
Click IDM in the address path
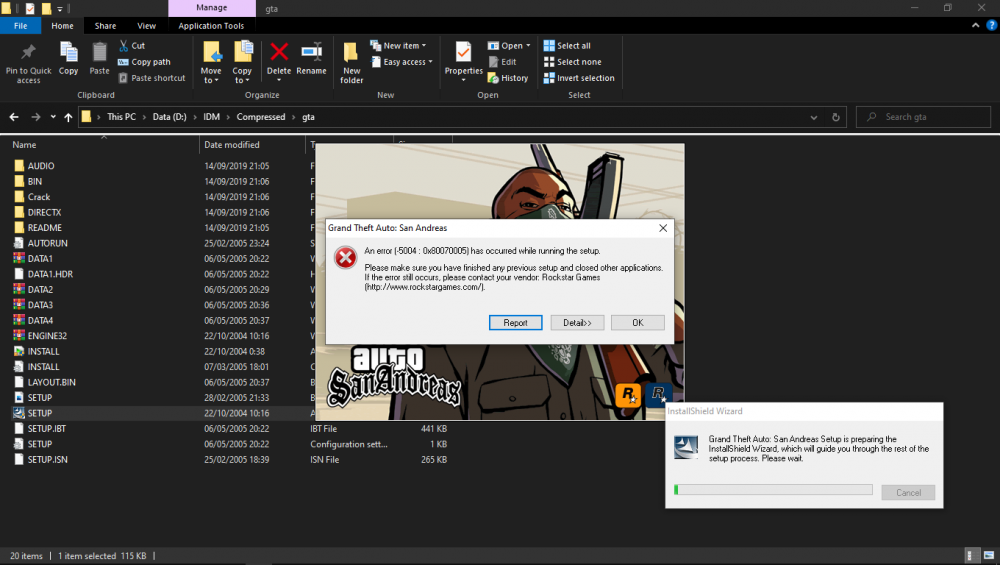(x=212, y=117)
